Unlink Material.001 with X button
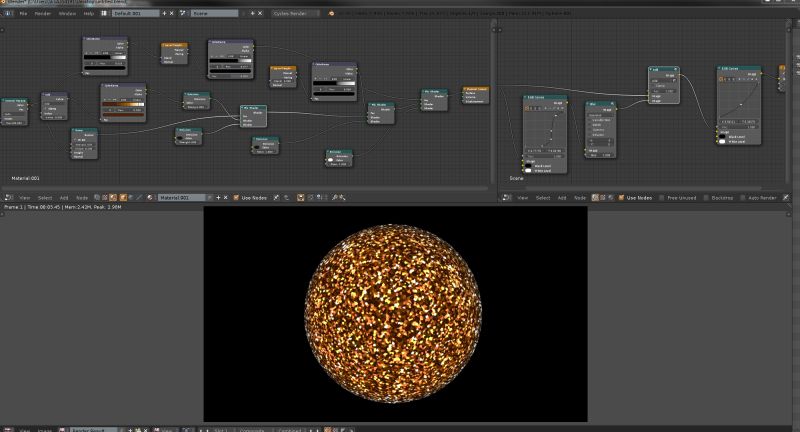Screen dimensions: 800x432 (226, 197)
